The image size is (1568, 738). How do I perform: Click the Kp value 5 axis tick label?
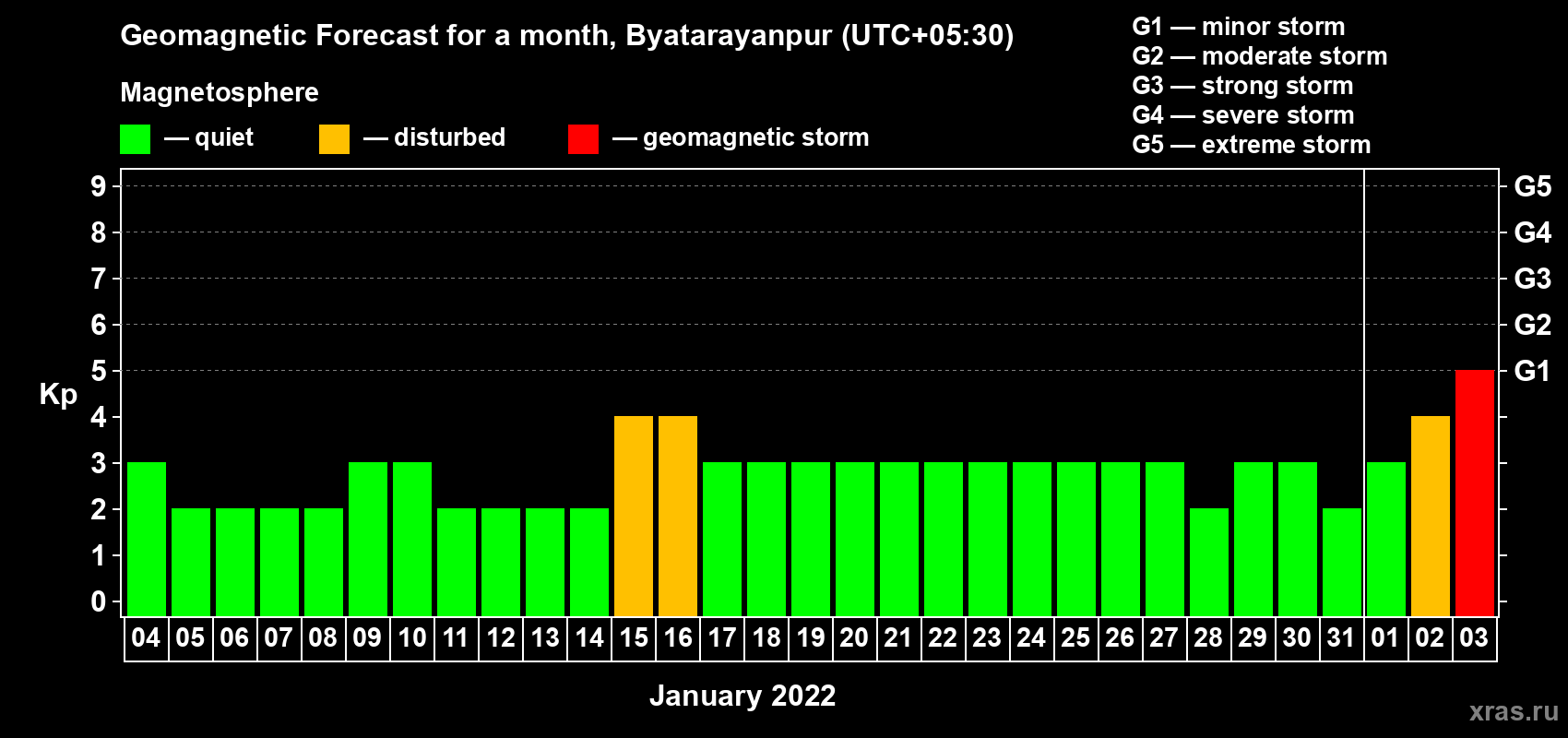pyautogui.click(x=99, y=371)
